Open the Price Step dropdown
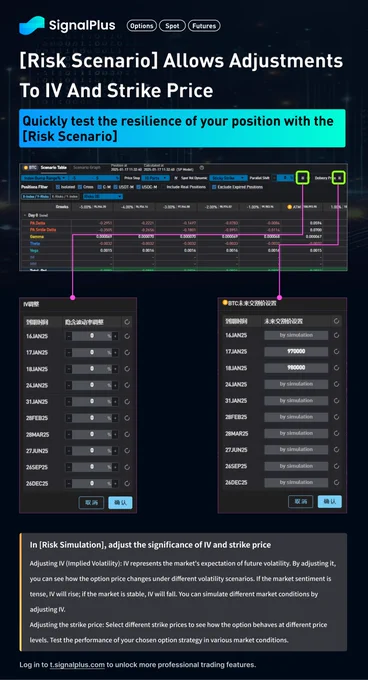The height and width of the screenshot is (680, 368). pos(155,178)
